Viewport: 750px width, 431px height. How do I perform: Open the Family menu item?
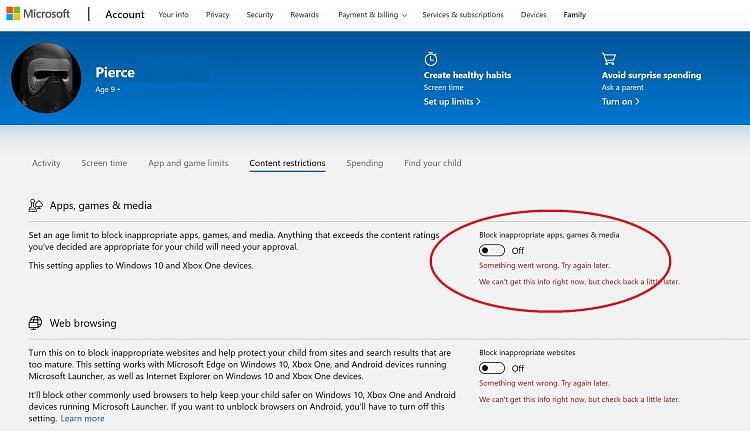574,15
